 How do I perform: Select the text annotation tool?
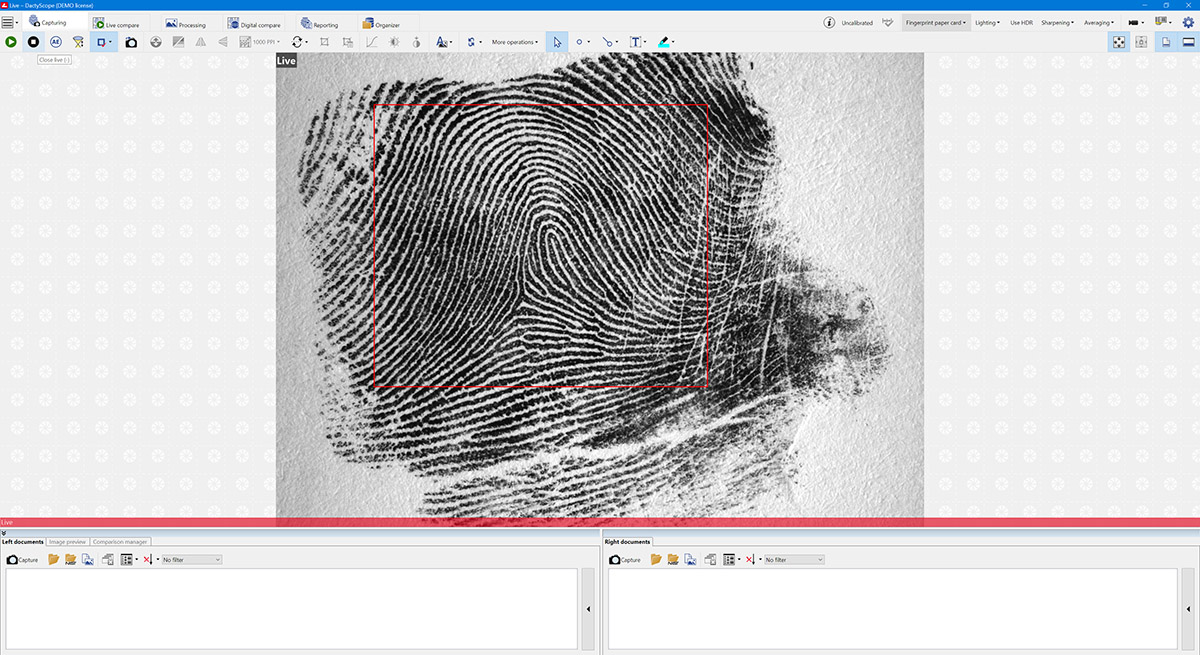tap(635, 42)
